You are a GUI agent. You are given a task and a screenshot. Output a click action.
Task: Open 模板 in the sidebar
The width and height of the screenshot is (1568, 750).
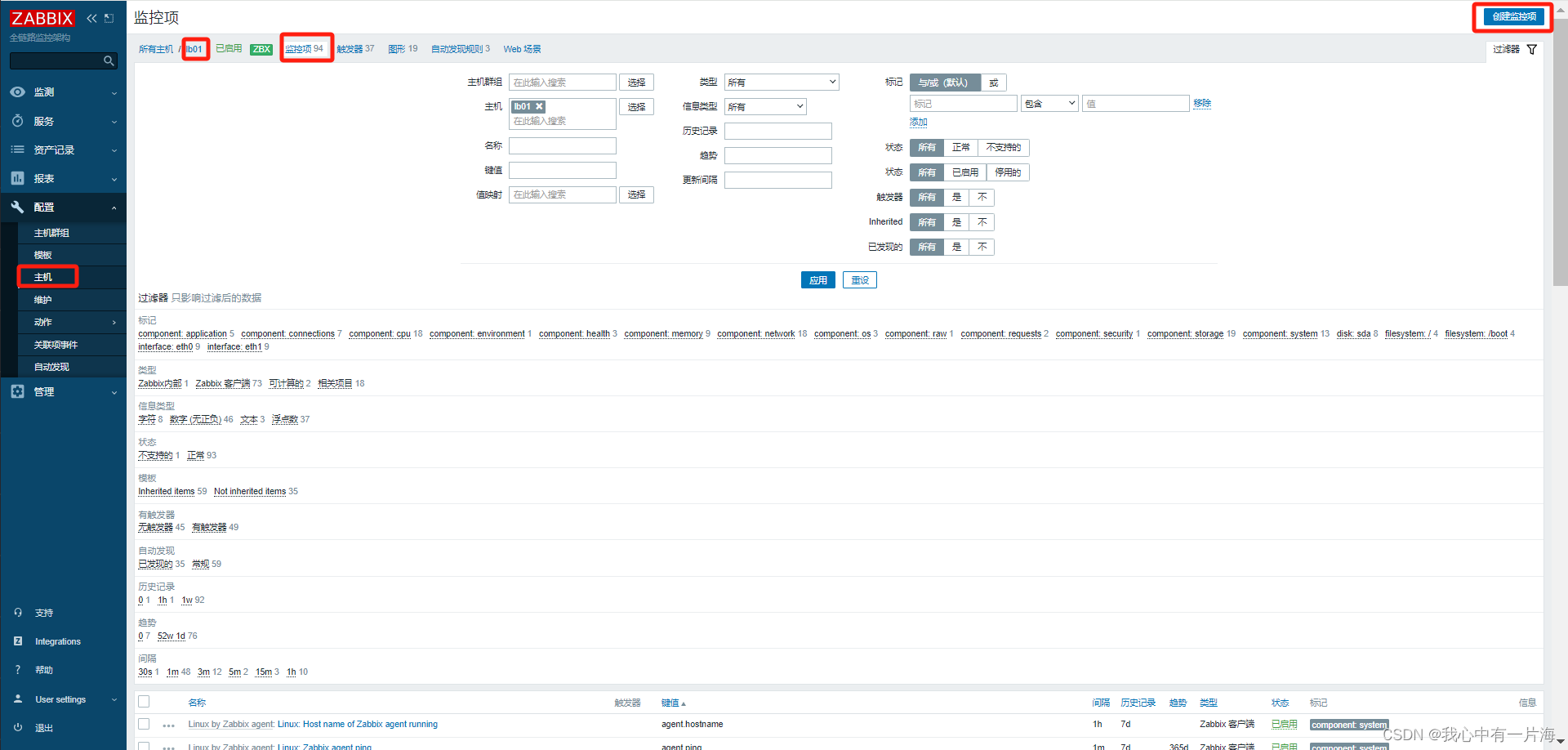pyautogui.click(x=42, y=255)
